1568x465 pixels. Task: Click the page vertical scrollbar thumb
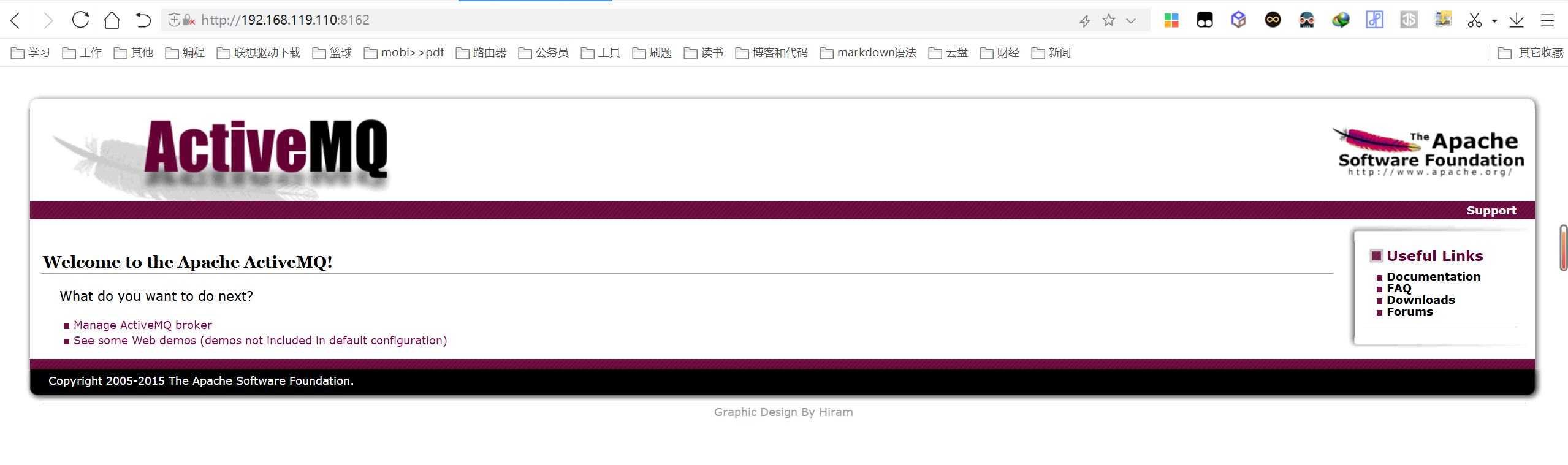1564,248
